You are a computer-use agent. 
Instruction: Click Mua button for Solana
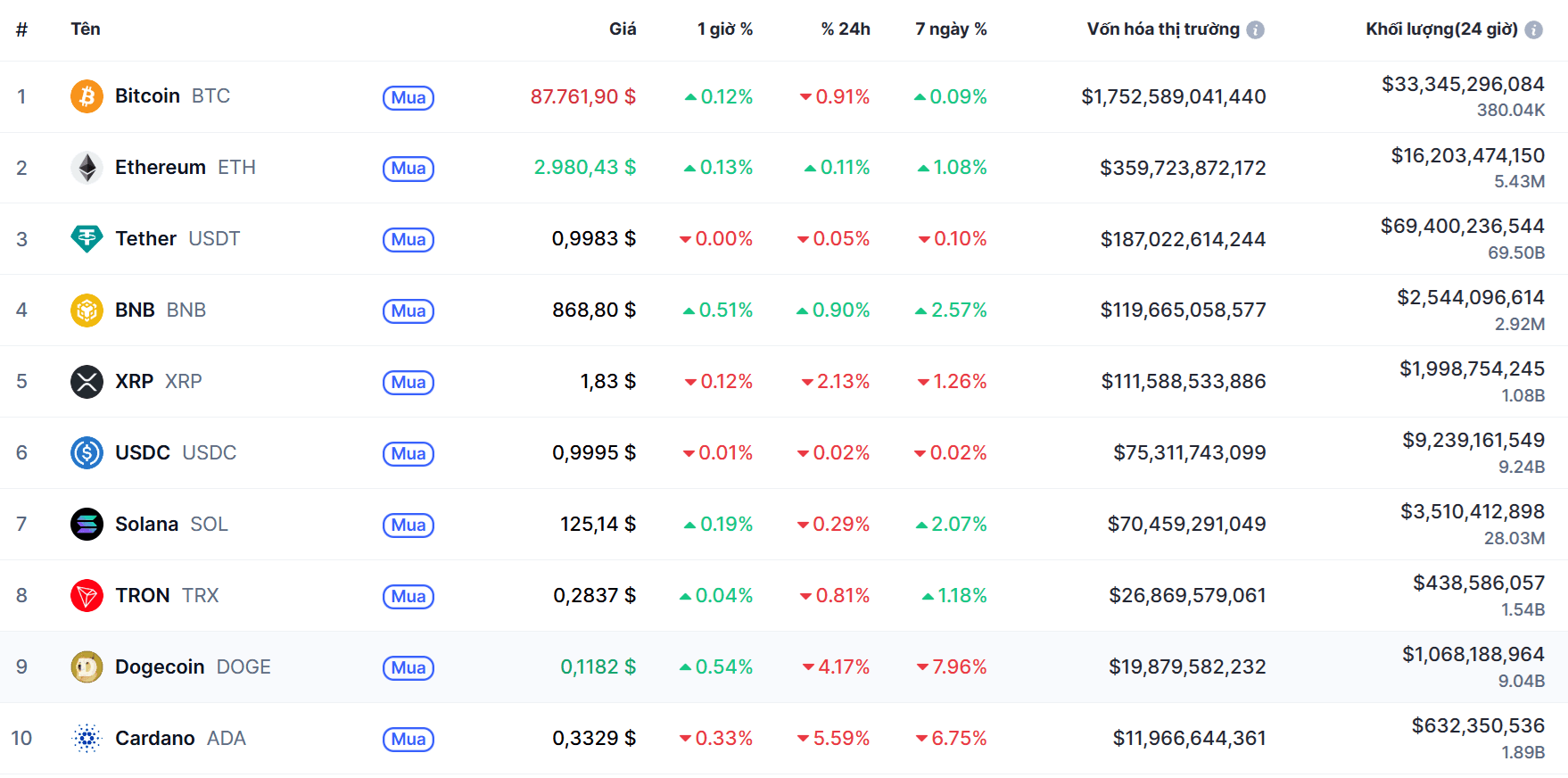(409, 526)
